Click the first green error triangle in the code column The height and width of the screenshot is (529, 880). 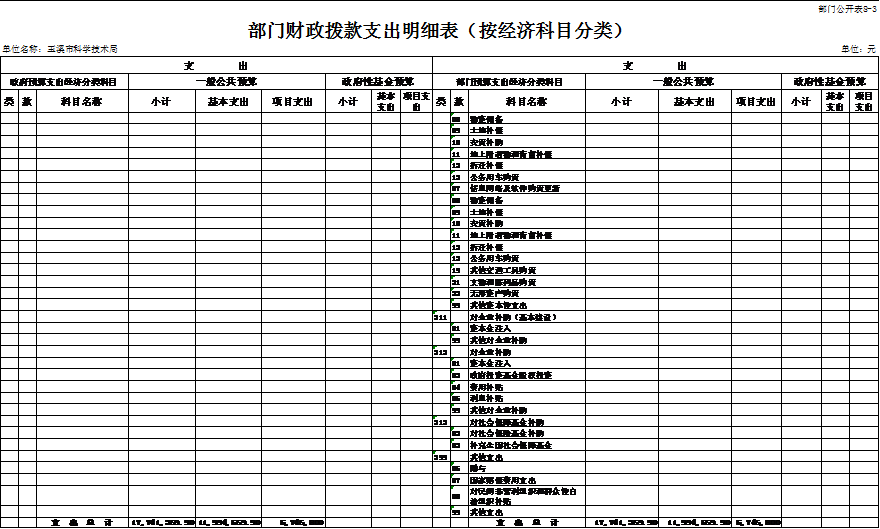[452, 117]
